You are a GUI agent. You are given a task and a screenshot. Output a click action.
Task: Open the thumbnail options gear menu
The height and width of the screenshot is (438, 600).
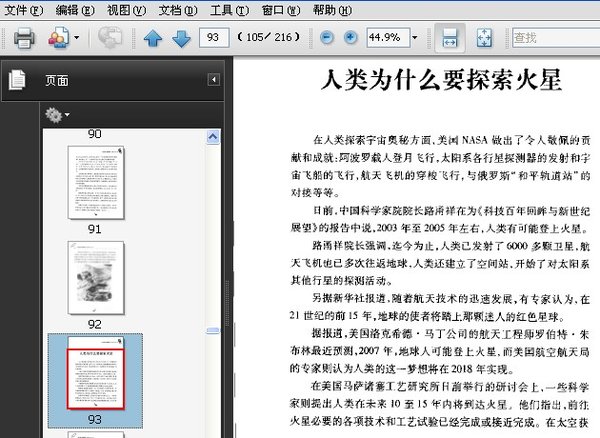(x=55, y=115)
